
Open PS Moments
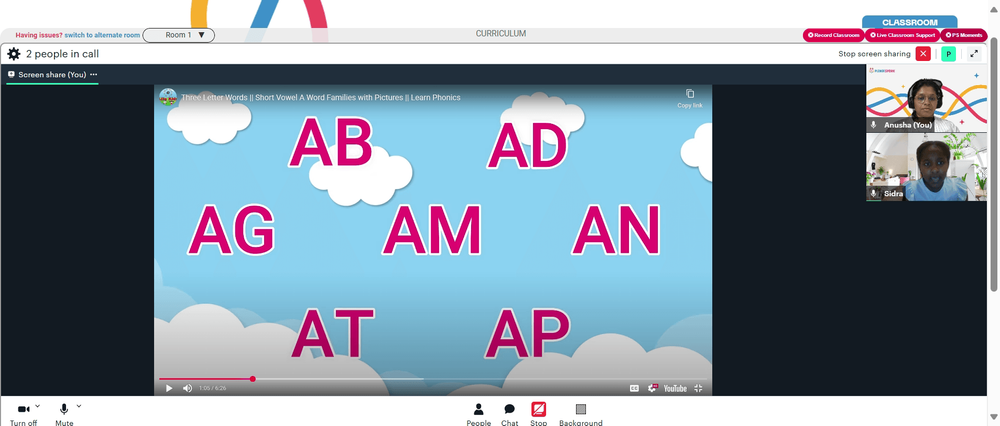(964, 35)
